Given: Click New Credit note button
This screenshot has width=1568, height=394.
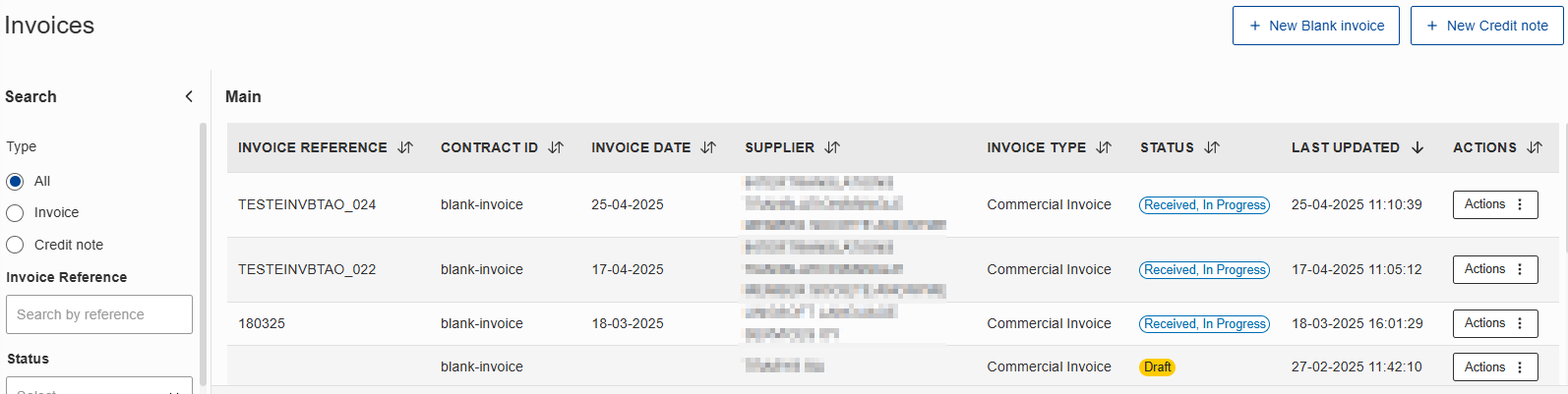Looking at the screenshot, I should (x=1487, y=26).
